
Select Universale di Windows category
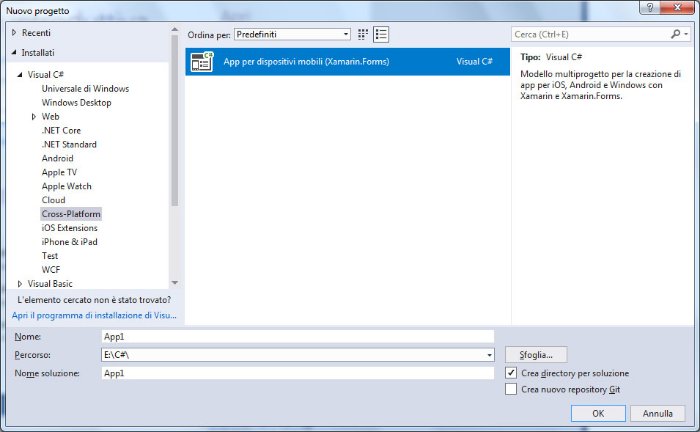pyautogui.click(x=85, y=88)
